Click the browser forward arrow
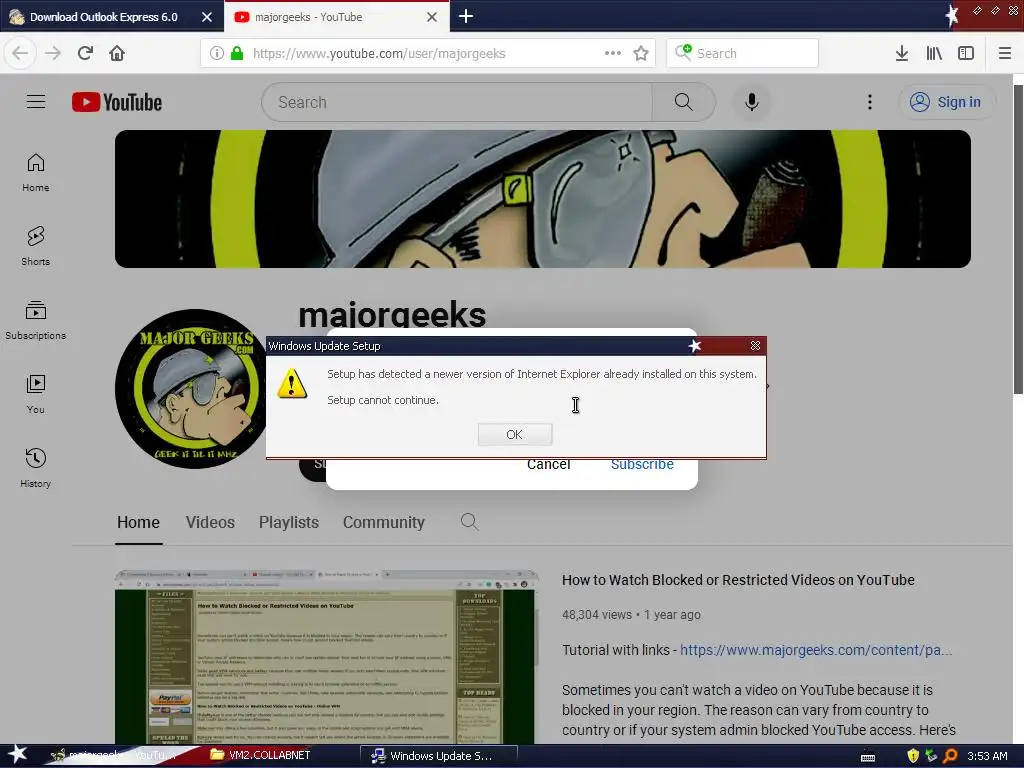 tap(53, 53)
